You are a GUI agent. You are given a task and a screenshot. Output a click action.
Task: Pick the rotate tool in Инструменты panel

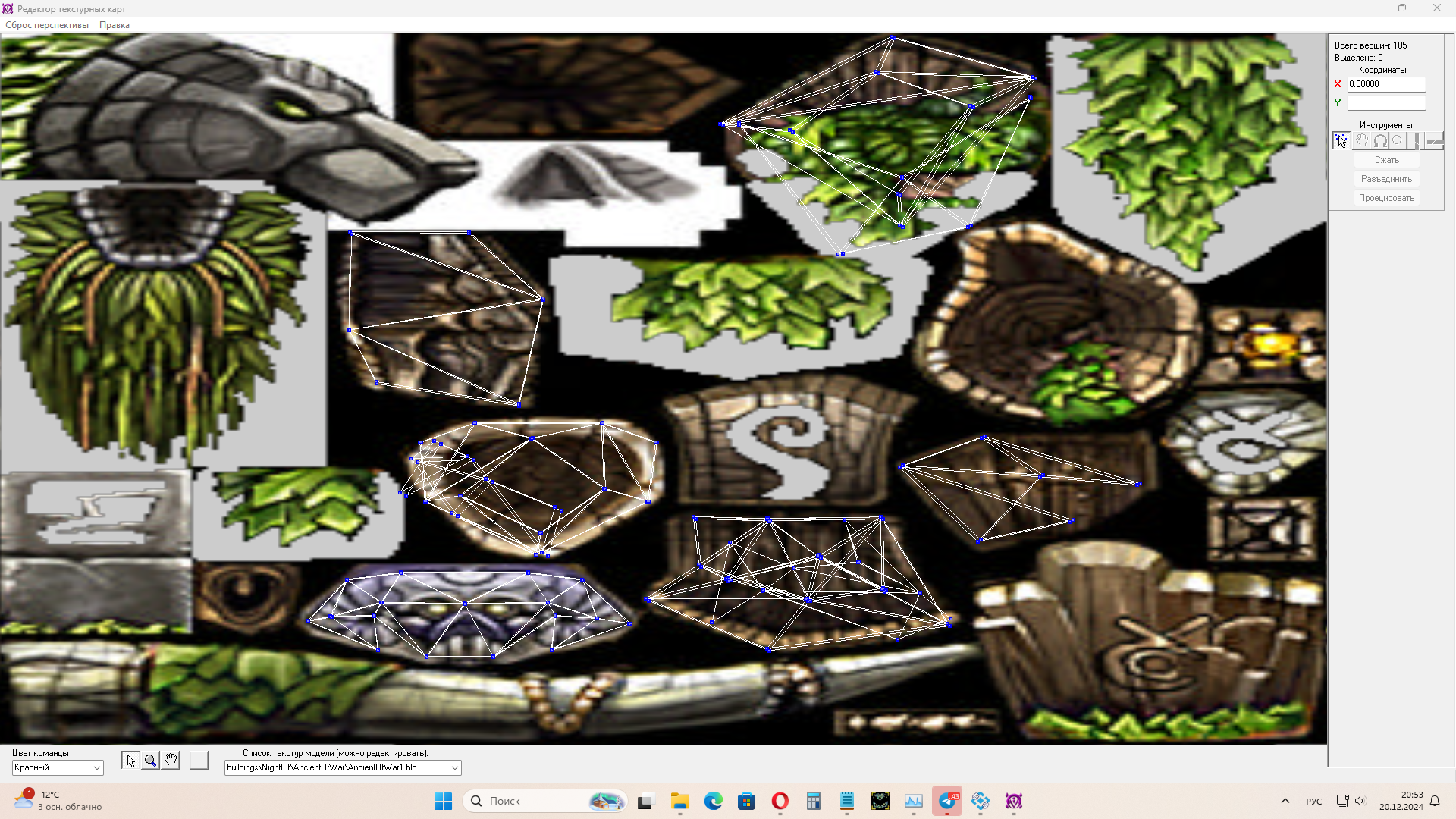pyautogui.click(x=1380, y=140)
